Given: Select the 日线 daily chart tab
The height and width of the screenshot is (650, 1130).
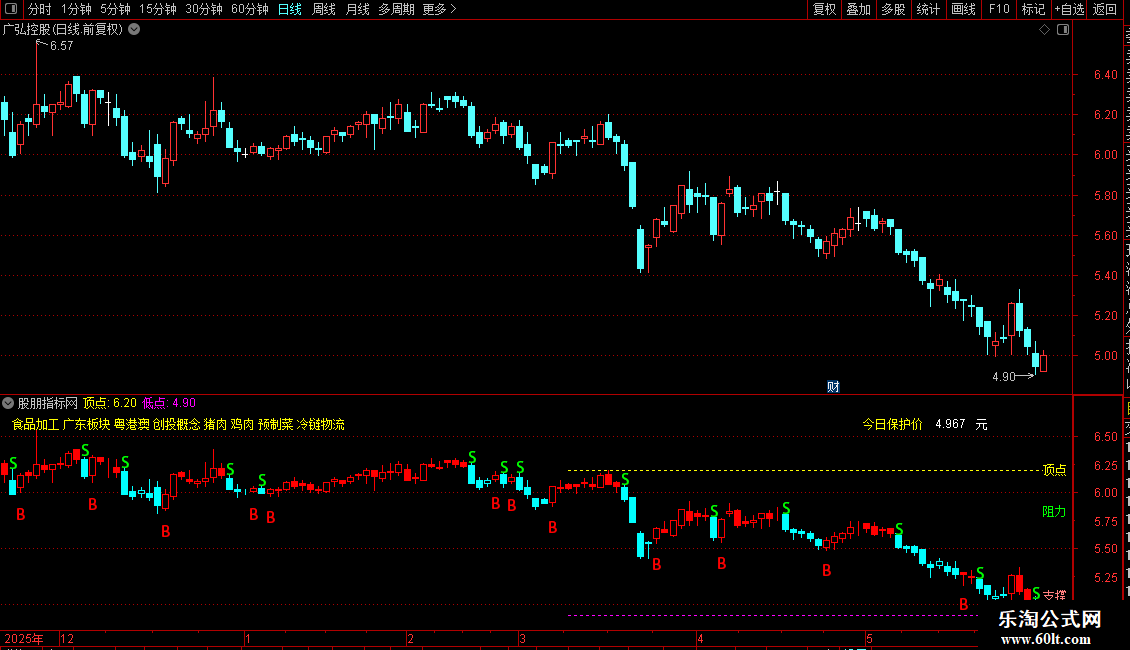Looking at the screenshot, I should point(290,9).
